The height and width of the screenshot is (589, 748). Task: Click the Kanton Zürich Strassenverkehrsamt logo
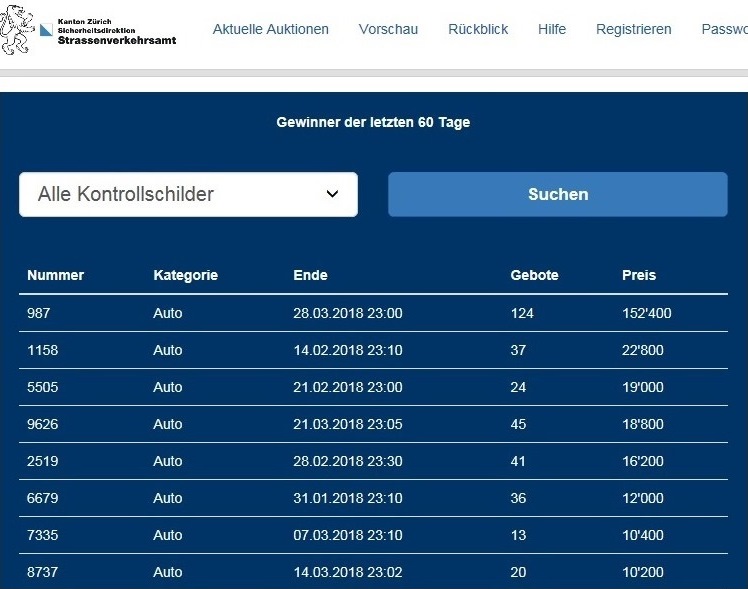tap(89, 29)
